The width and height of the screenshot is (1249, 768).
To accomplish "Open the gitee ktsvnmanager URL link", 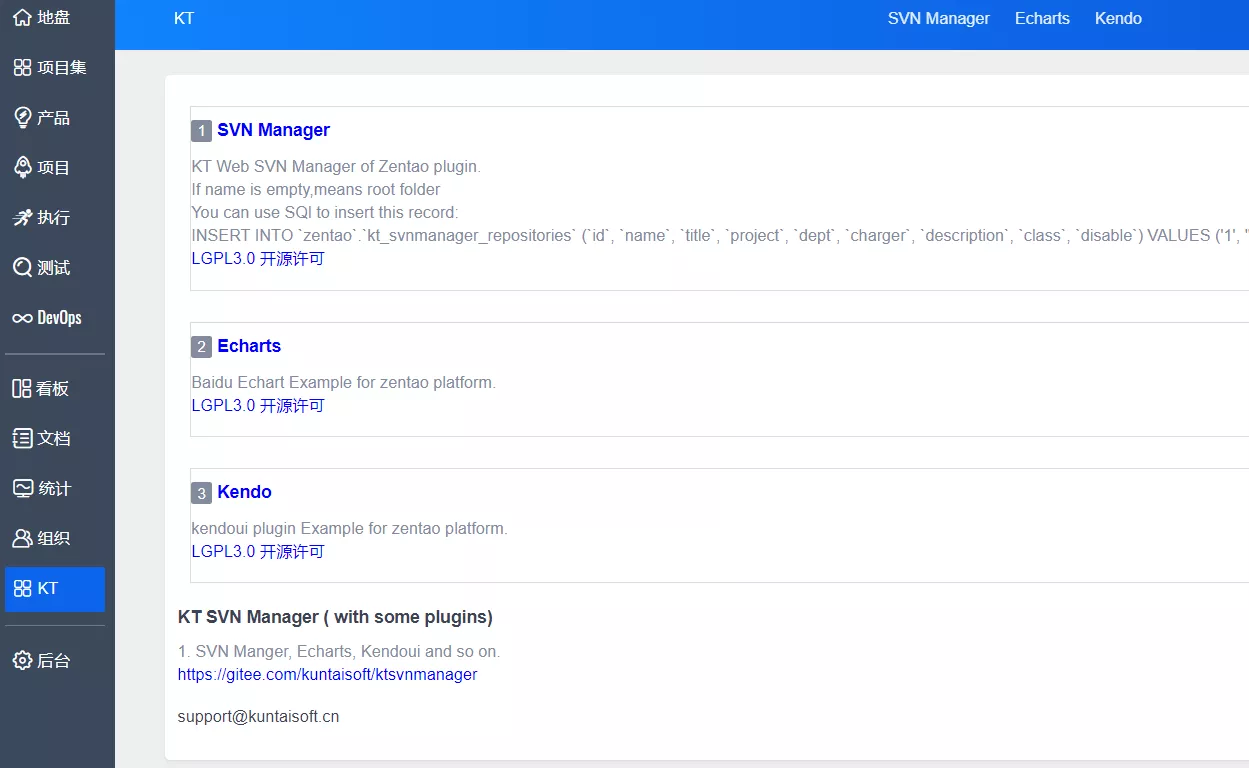I will (327, 675).
